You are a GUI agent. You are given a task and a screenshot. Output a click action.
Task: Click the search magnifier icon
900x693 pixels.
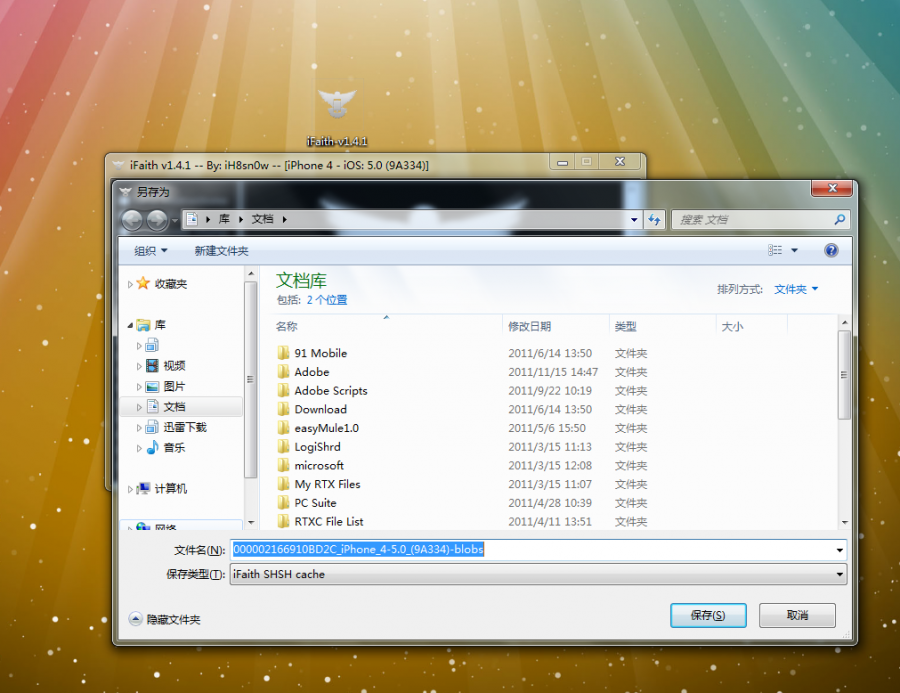point(839,219)
